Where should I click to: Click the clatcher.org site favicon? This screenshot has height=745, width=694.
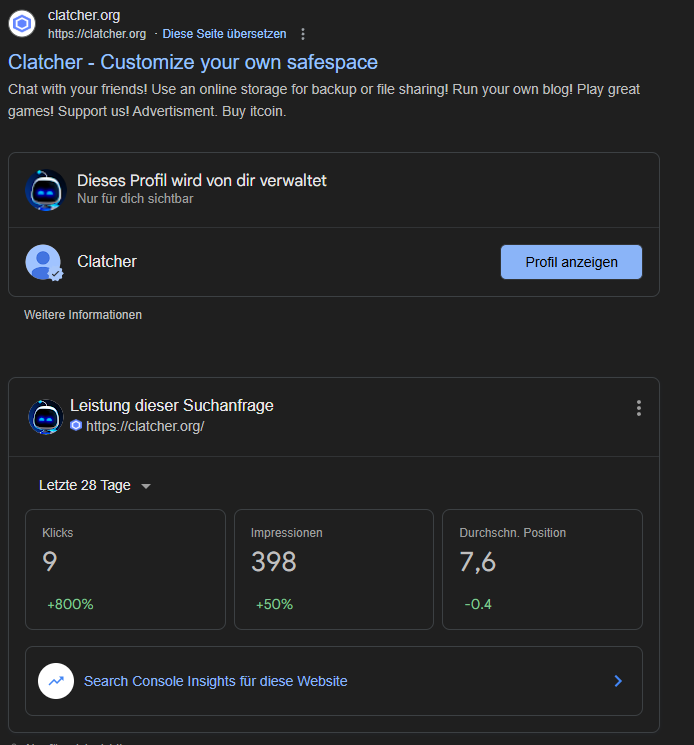point(22,23)
